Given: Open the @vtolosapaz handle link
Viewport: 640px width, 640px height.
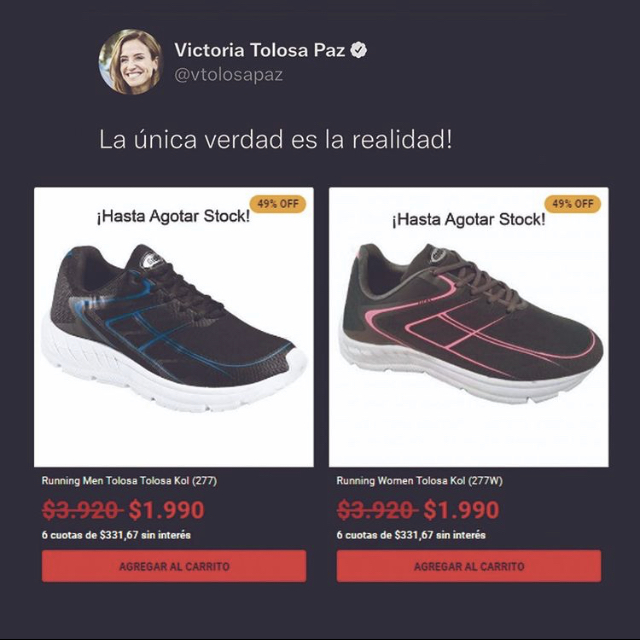Looking at the screenshot, I should point(229,75).
